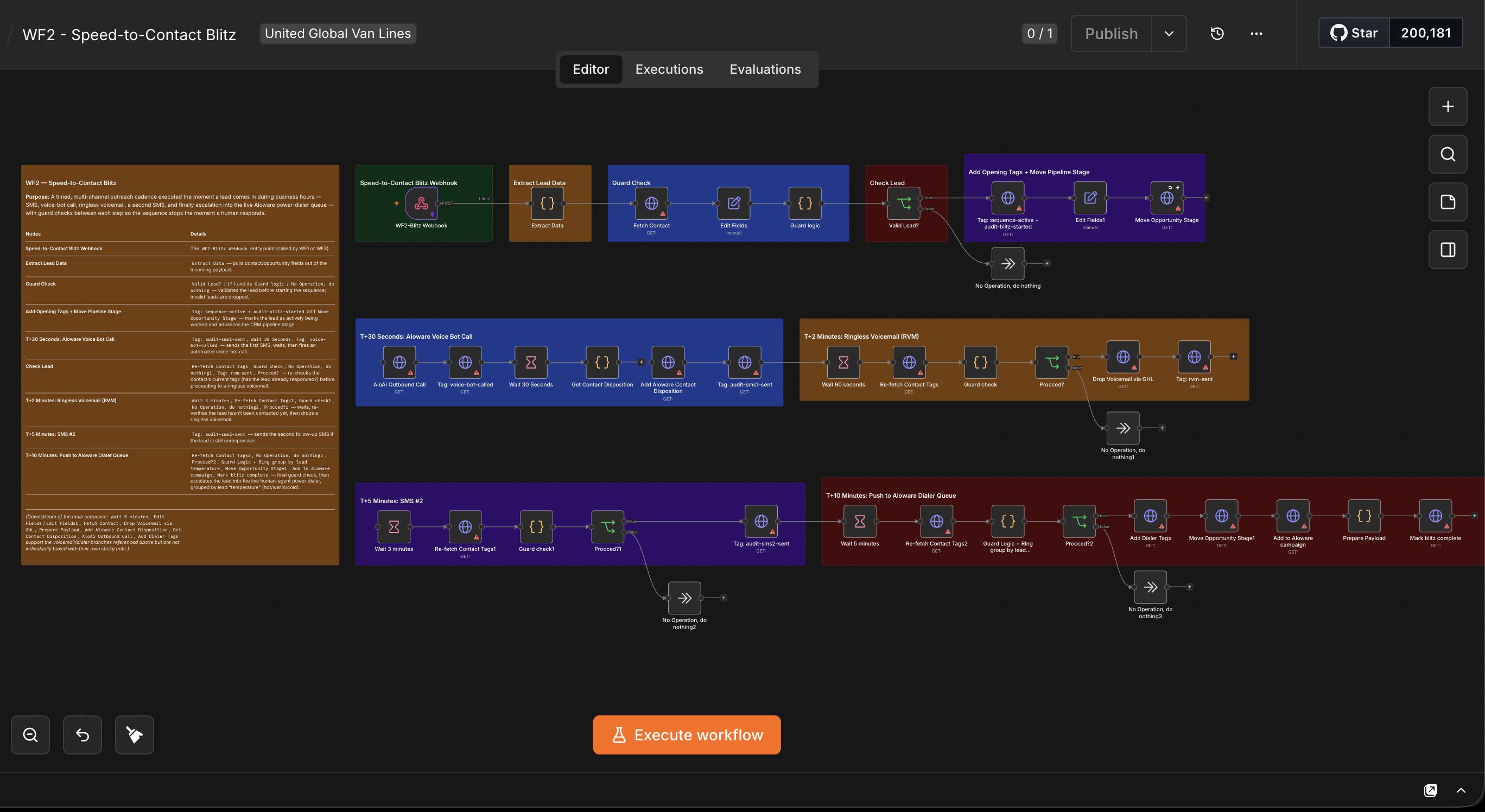
Task: Select the Wait 5 minutes node
Action: (x=860, y=522)
